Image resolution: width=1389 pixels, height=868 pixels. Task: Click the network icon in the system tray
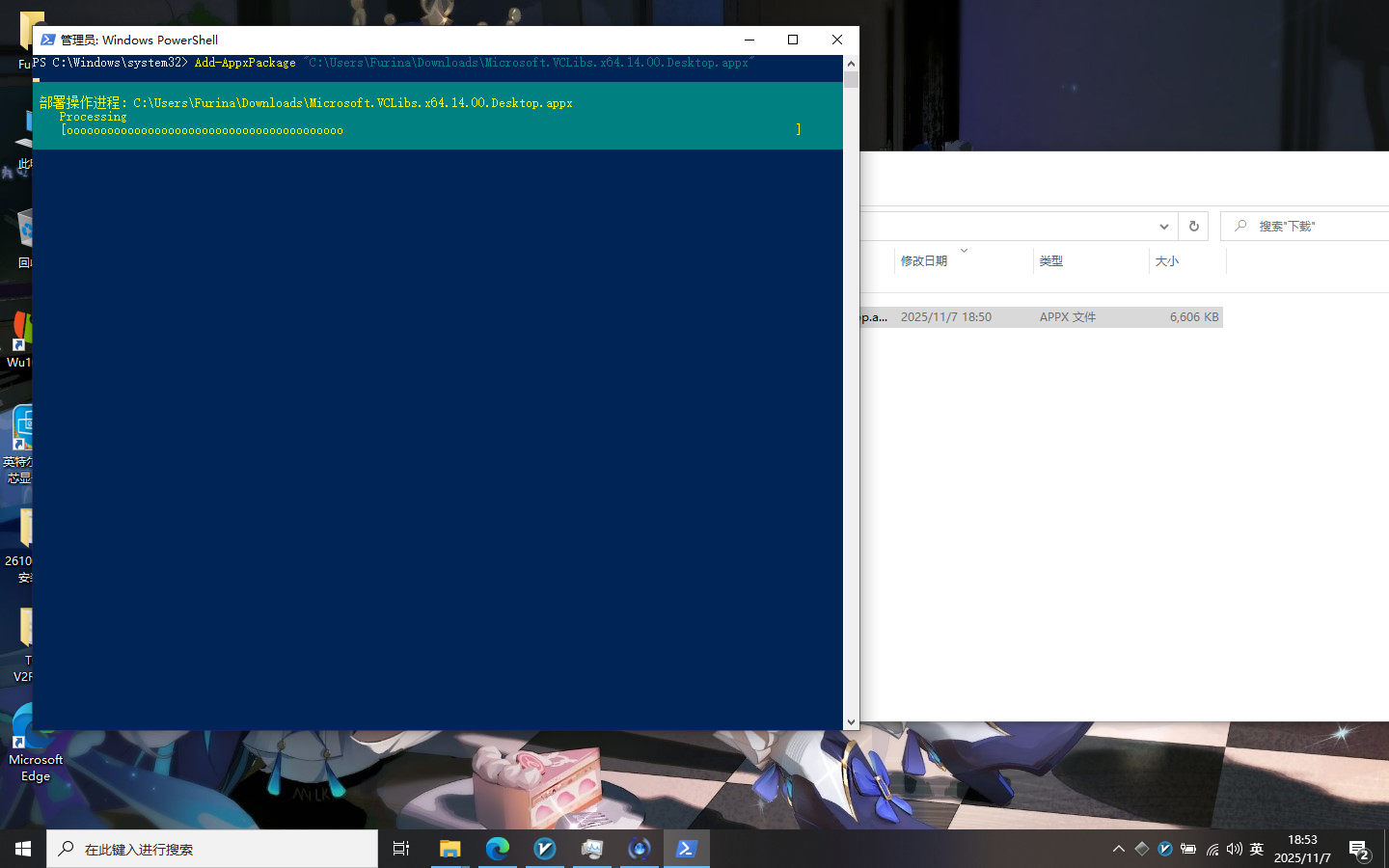tap(1212, 849)
